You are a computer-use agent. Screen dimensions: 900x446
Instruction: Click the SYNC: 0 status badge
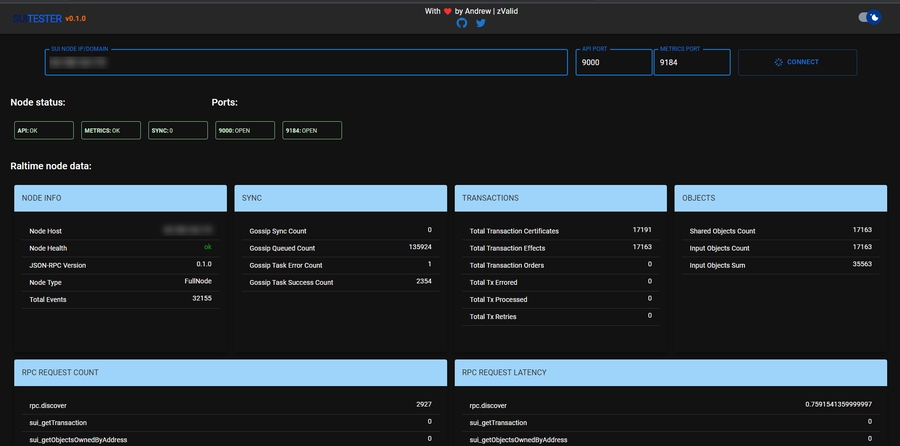tap(178, 130)
